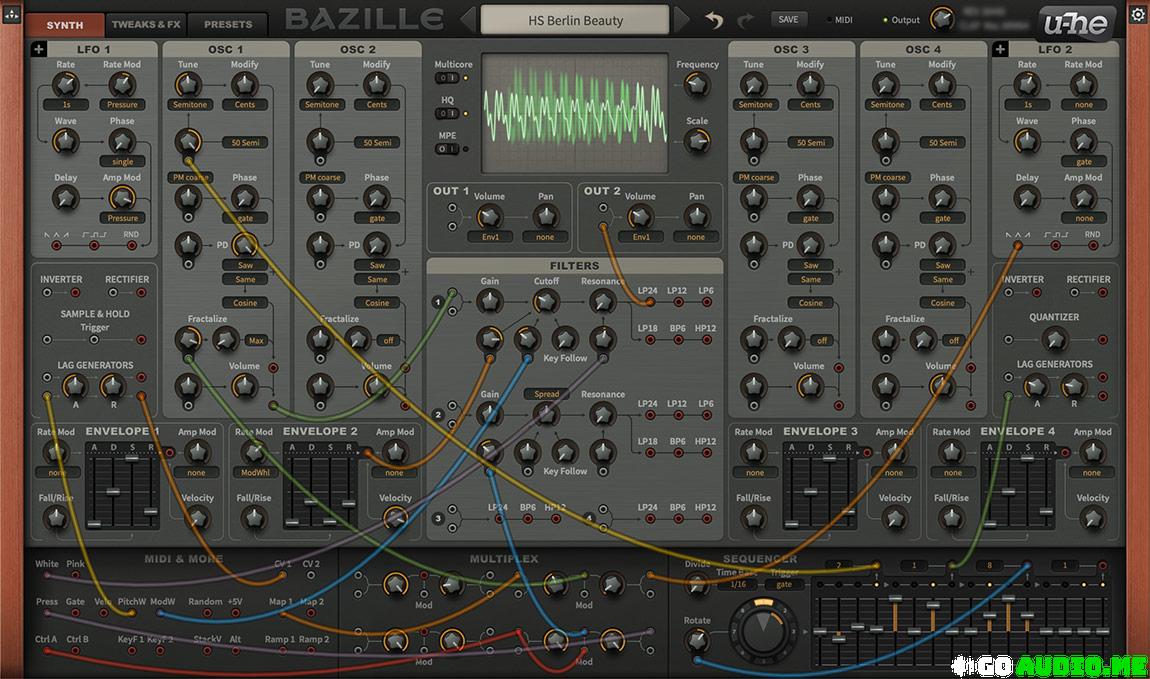Click the LFO 2 Delay knob
This screenshot has width=1150, height=679.
click(x=1027, y=197)
